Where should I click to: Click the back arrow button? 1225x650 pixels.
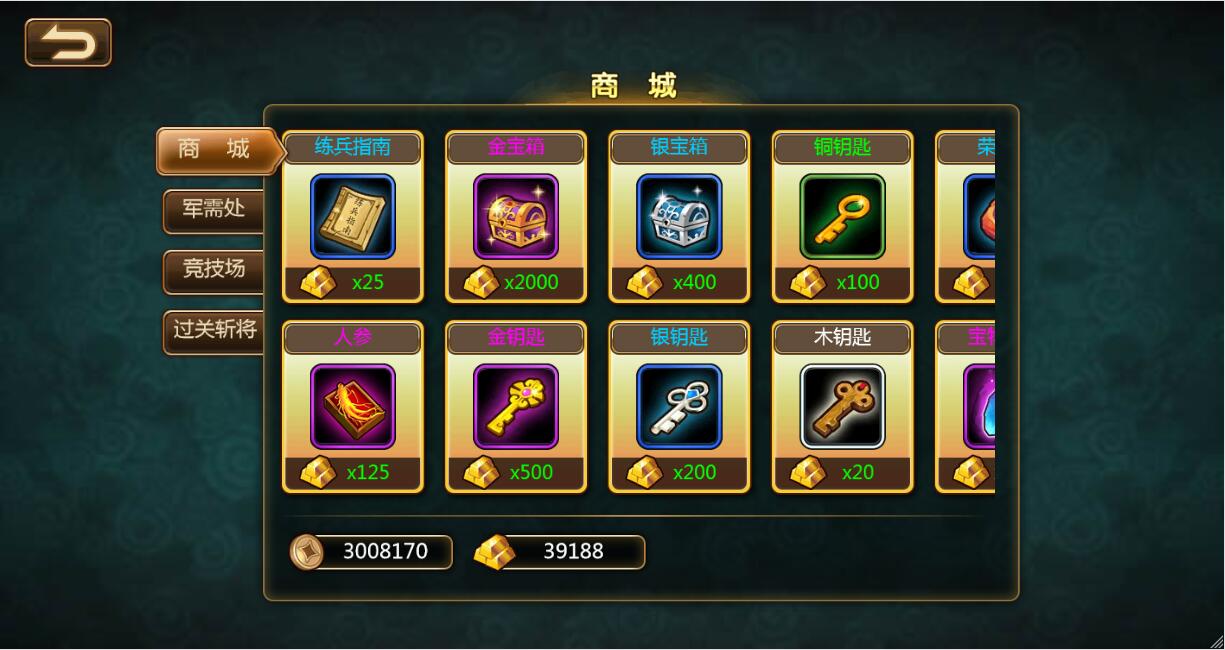pos(68,43)
